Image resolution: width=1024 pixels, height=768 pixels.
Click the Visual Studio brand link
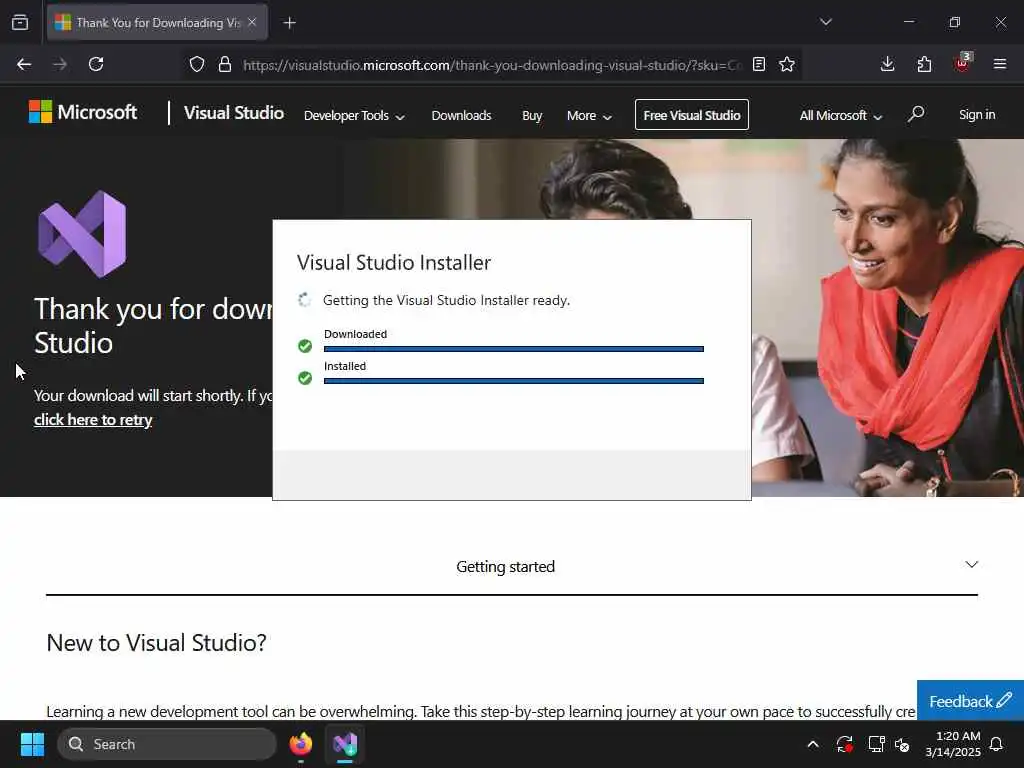point(234,112)
